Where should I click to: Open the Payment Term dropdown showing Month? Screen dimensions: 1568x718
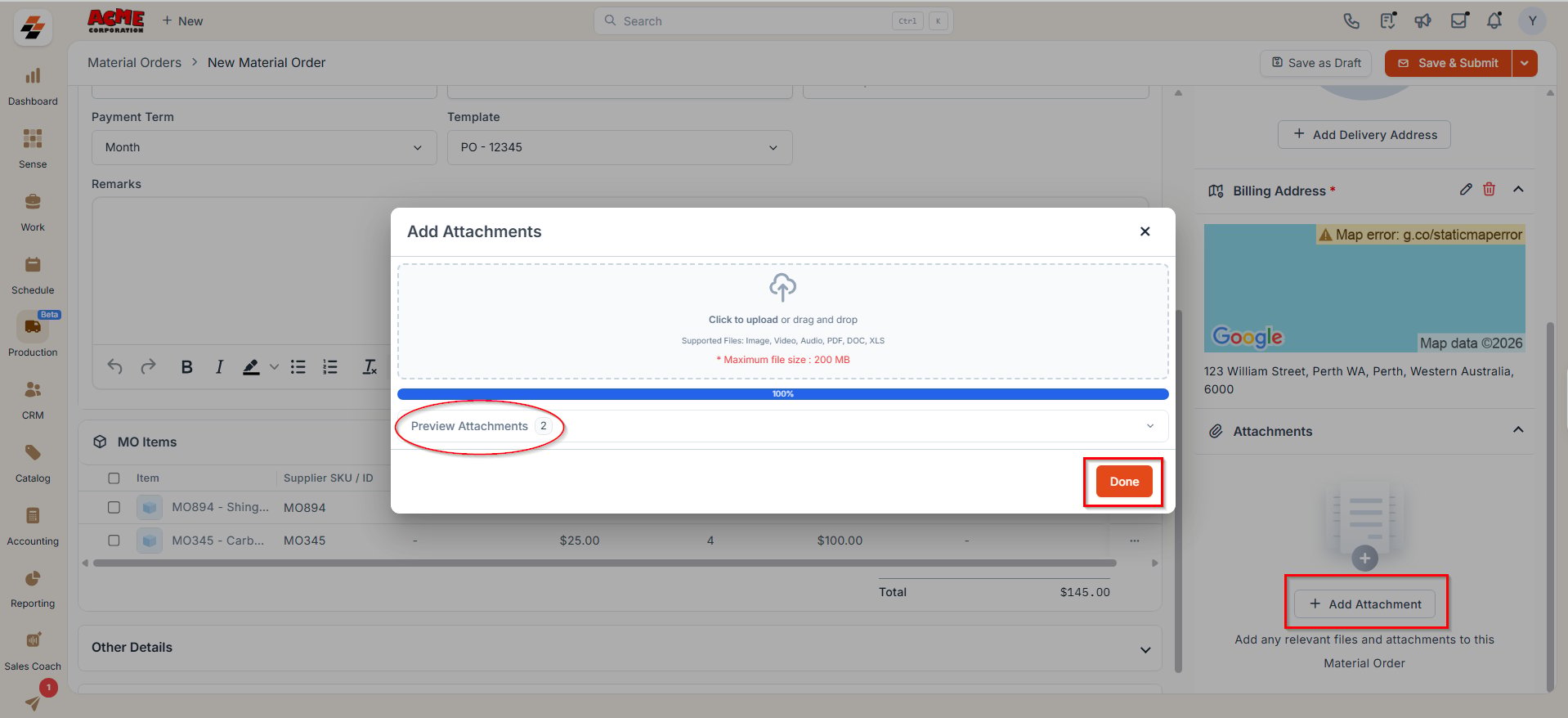(264, 147)
